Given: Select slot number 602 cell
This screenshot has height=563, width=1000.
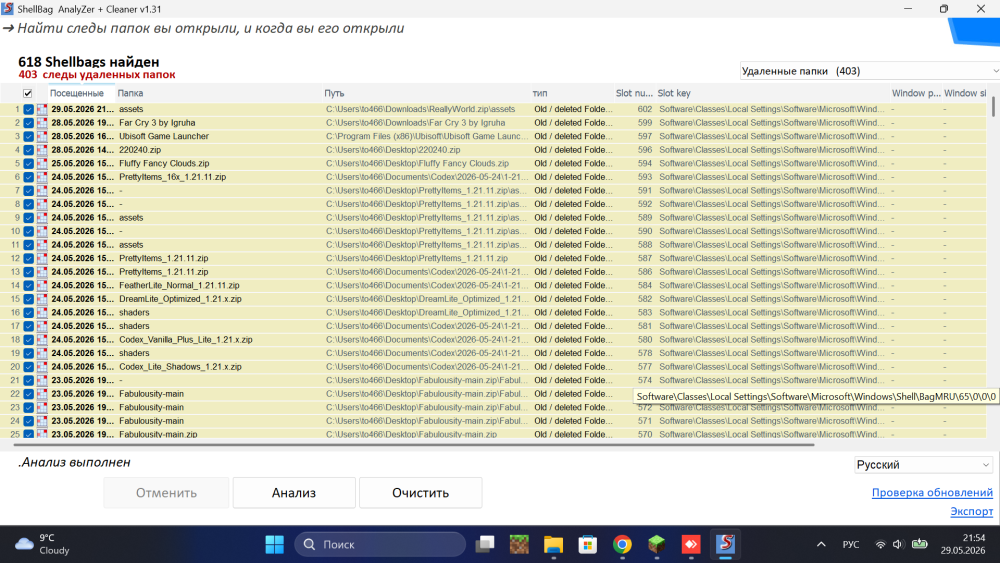Looking at the screenshot, I should 645,109.
